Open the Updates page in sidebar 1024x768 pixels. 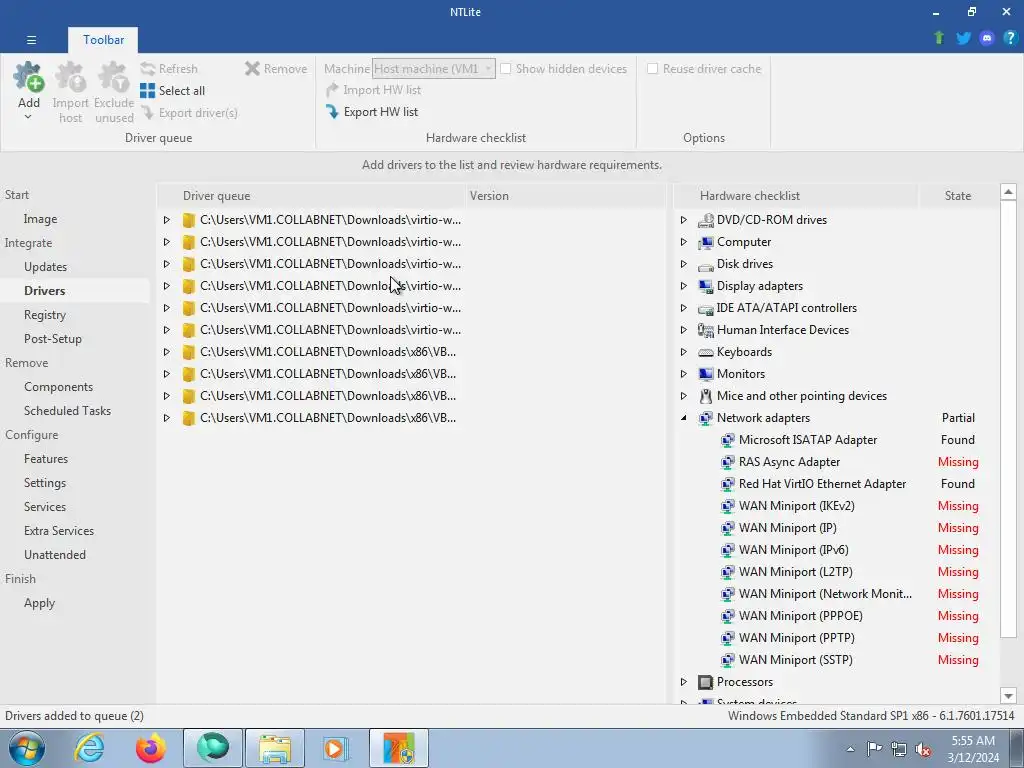tap(45, 266)
